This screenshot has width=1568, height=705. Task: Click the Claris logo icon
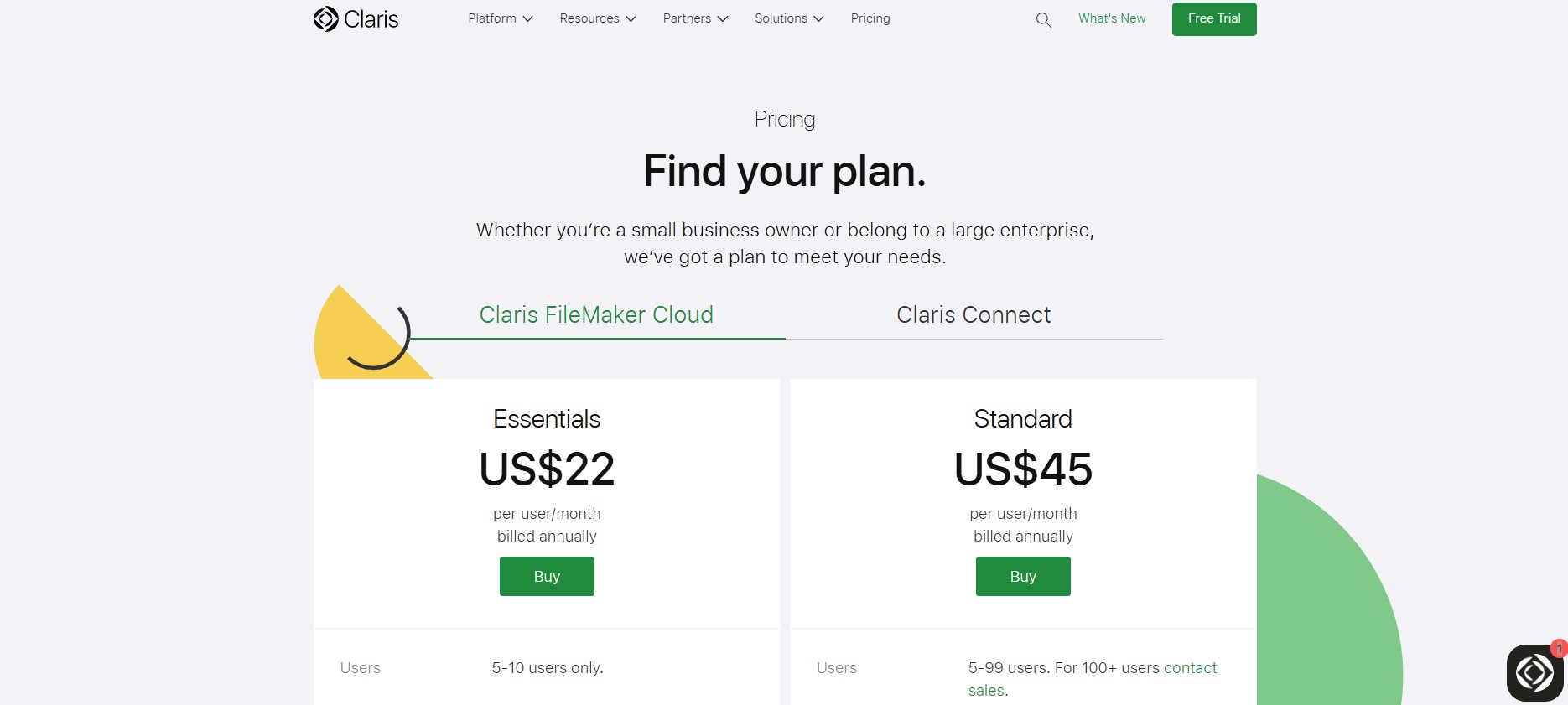[325, 18]
